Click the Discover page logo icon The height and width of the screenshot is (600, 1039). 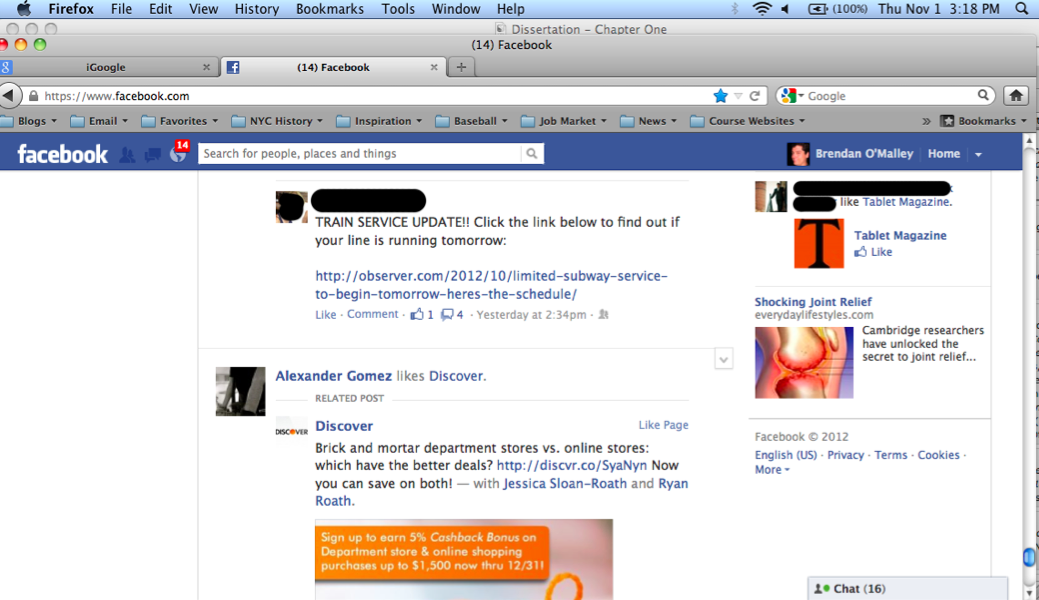click(292, 432)
